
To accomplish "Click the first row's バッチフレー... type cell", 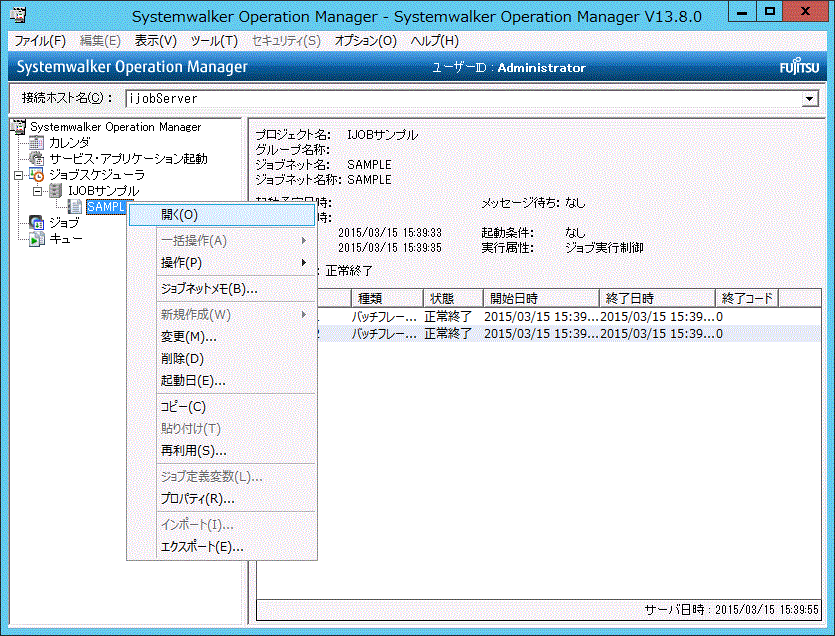I will pyautogui.click(x=384, y=317).
